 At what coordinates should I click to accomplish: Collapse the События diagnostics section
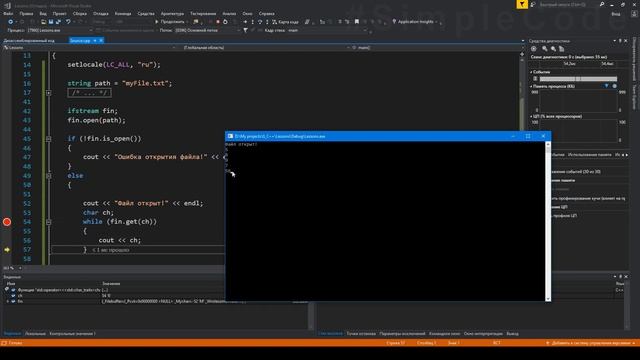pos(531,72)
